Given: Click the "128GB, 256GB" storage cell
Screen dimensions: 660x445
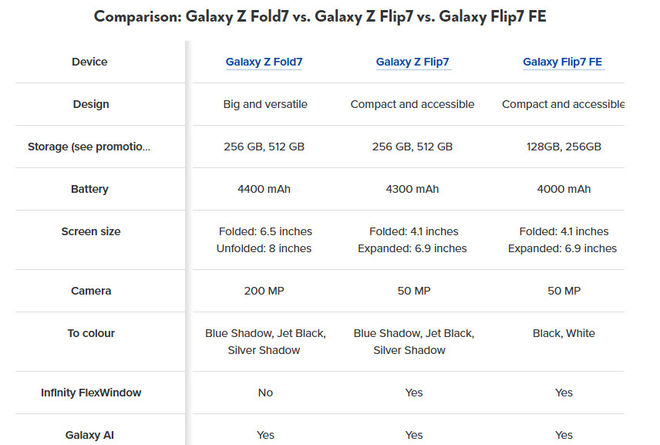Looking at the screenshot, I should click(562, 147).
